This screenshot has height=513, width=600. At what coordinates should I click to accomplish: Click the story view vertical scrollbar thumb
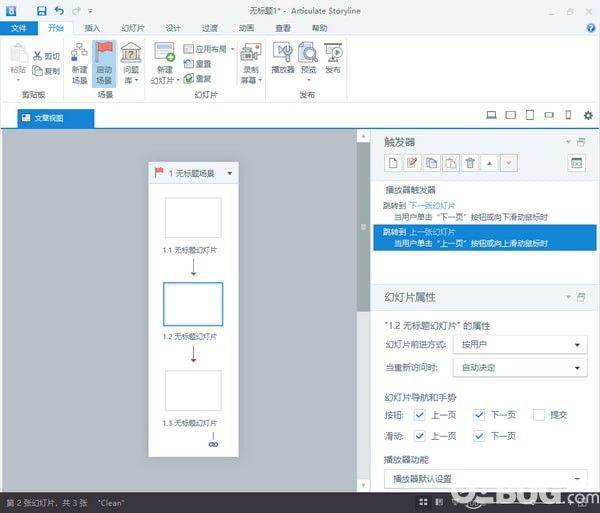point(363,227)
